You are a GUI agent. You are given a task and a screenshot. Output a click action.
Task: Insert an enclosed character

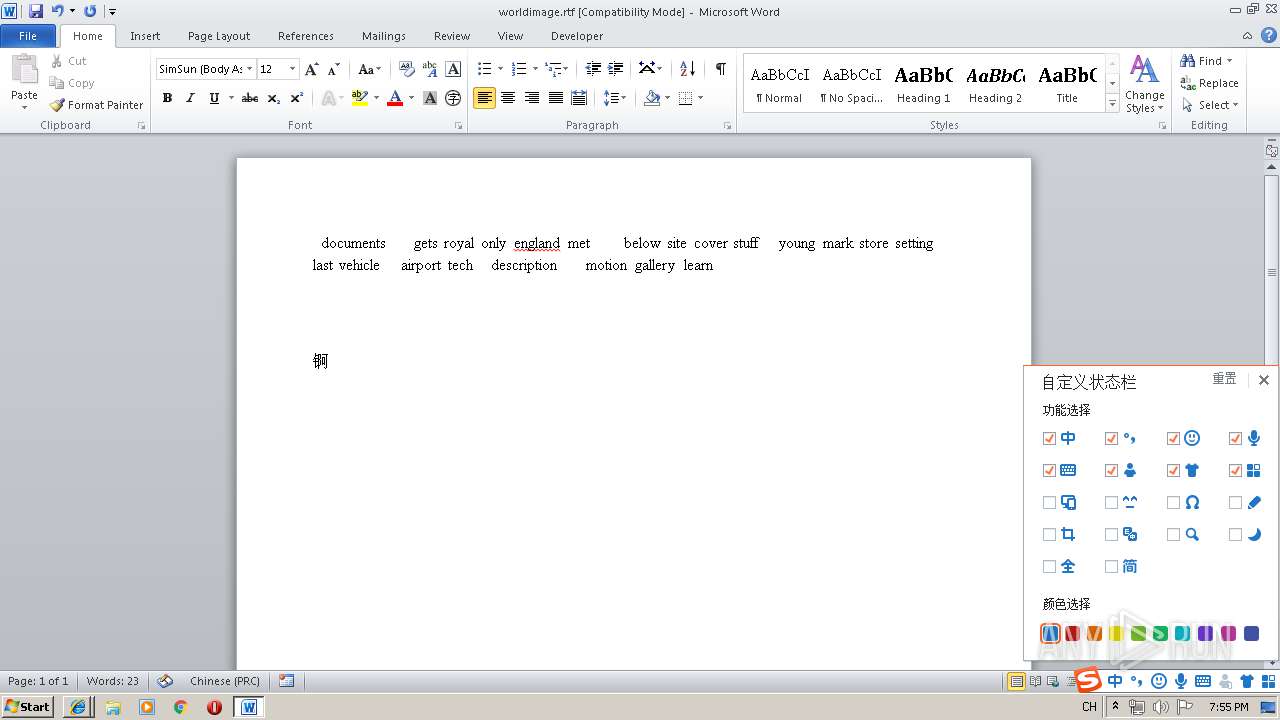coord(453,98)
